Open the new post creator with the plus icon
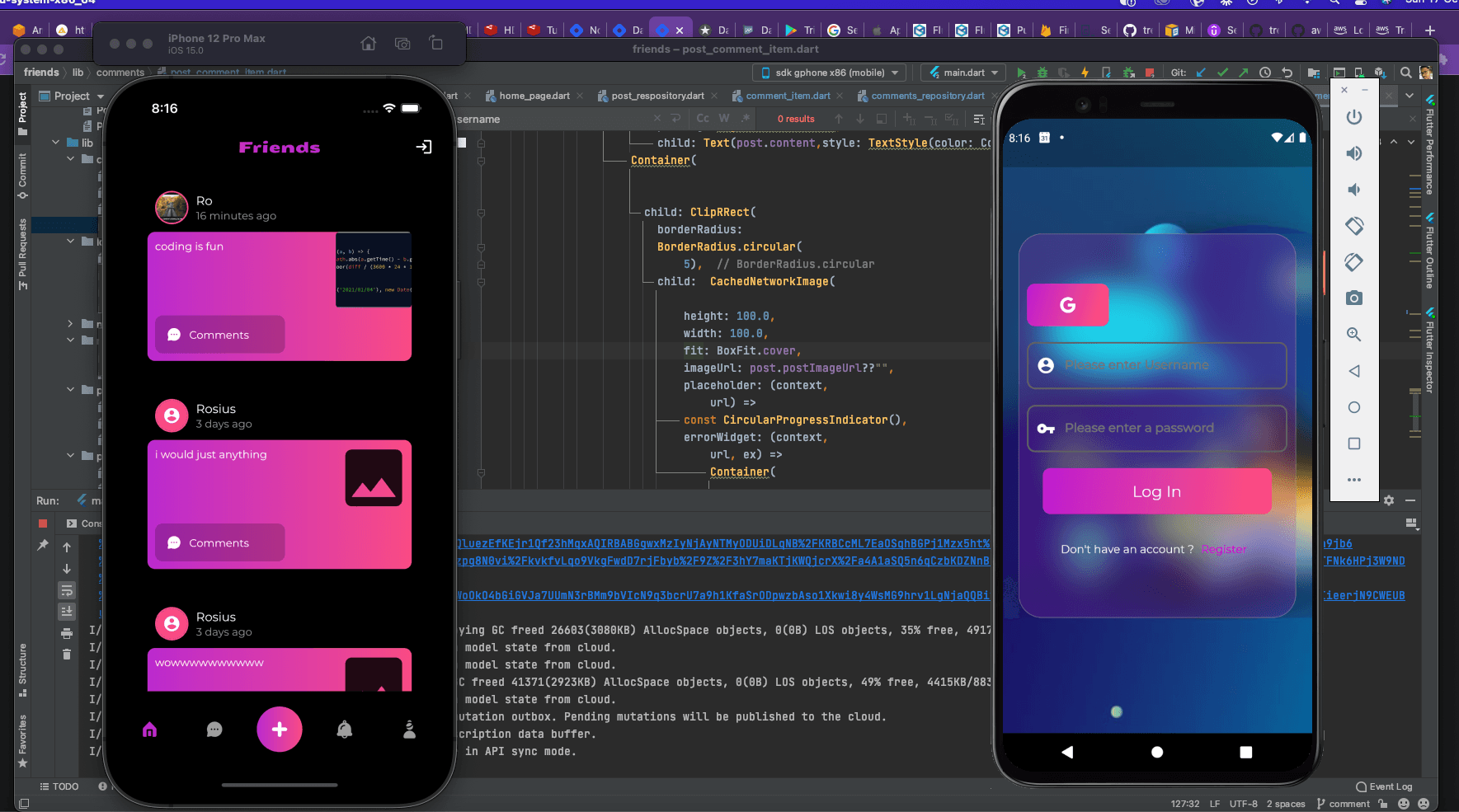The image size is (1459, 812). 280,729
